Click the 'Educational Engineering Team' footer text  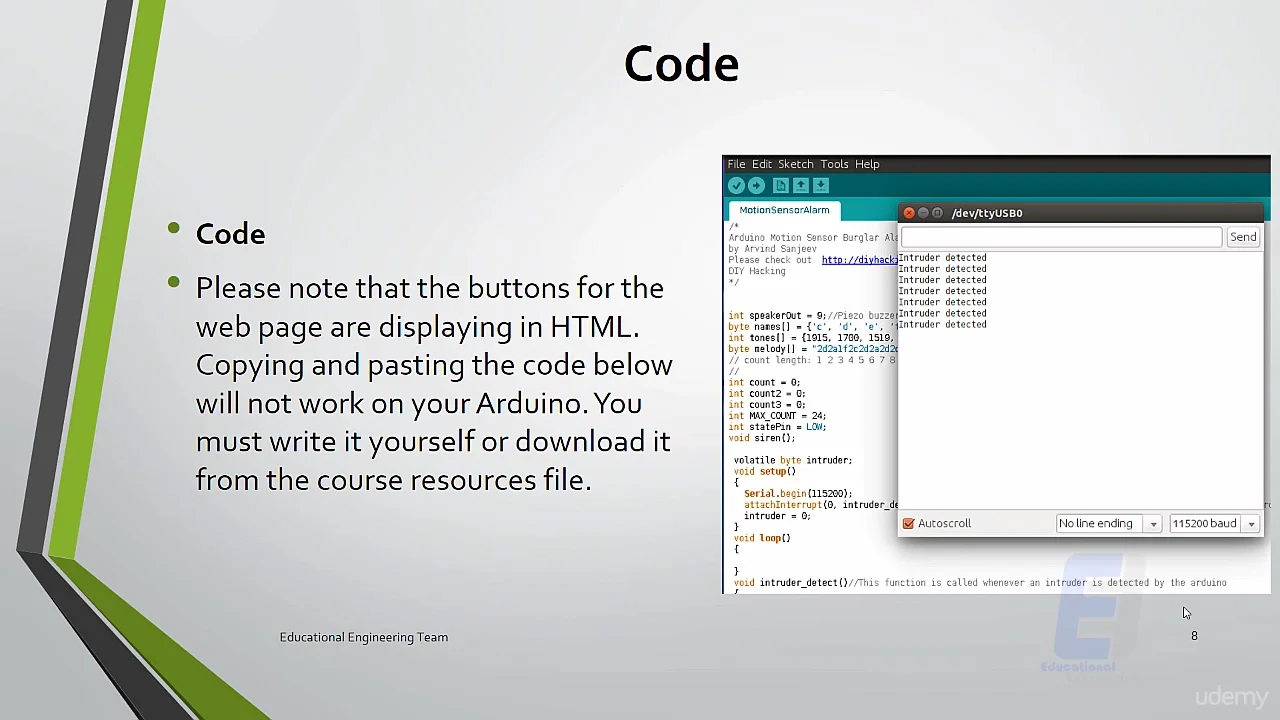click(x=364, y=637)
